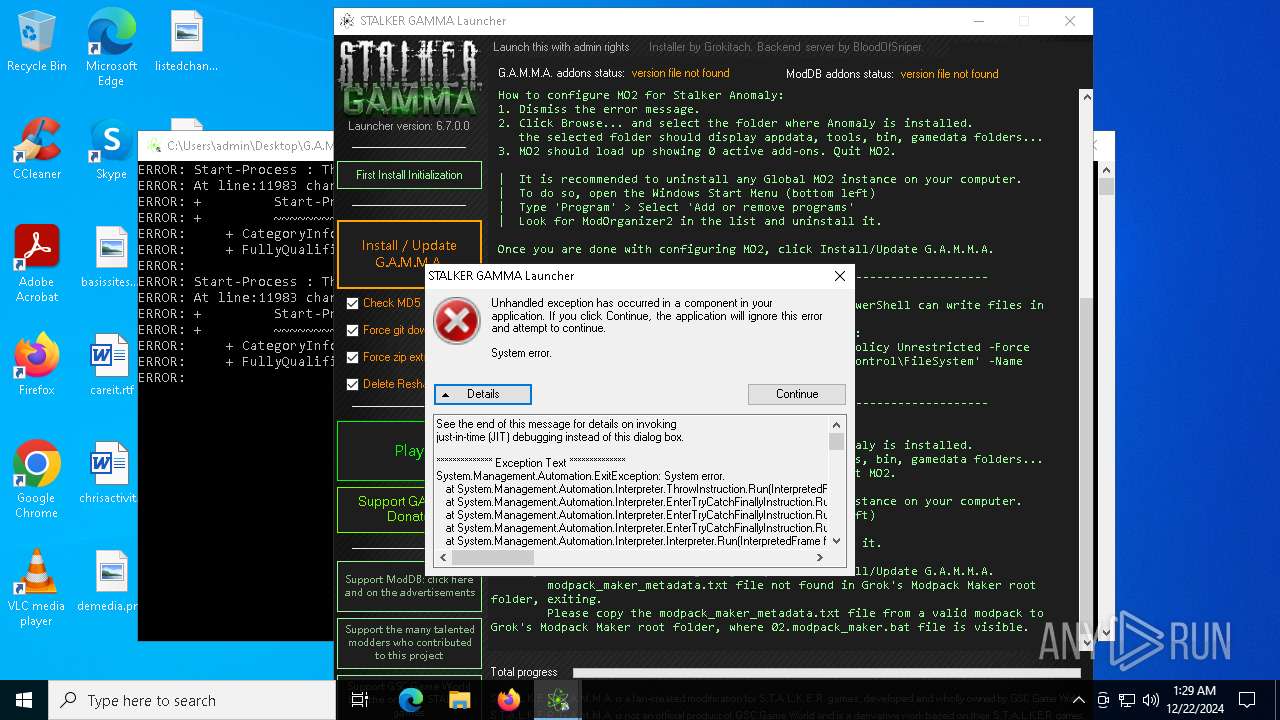Toggle the Force git download checkbox
This screenshot has height=720, width=1280.
tap(352, 330)
